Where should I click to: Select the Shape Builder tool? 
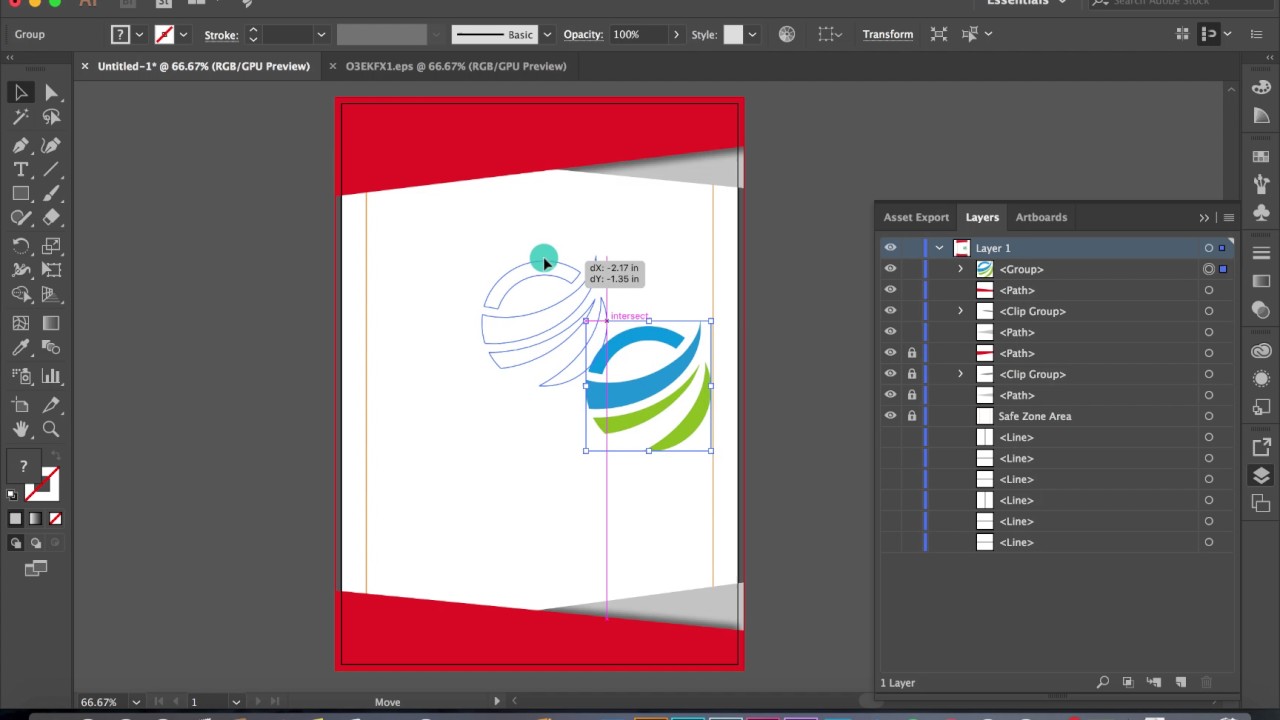[21, 294]
